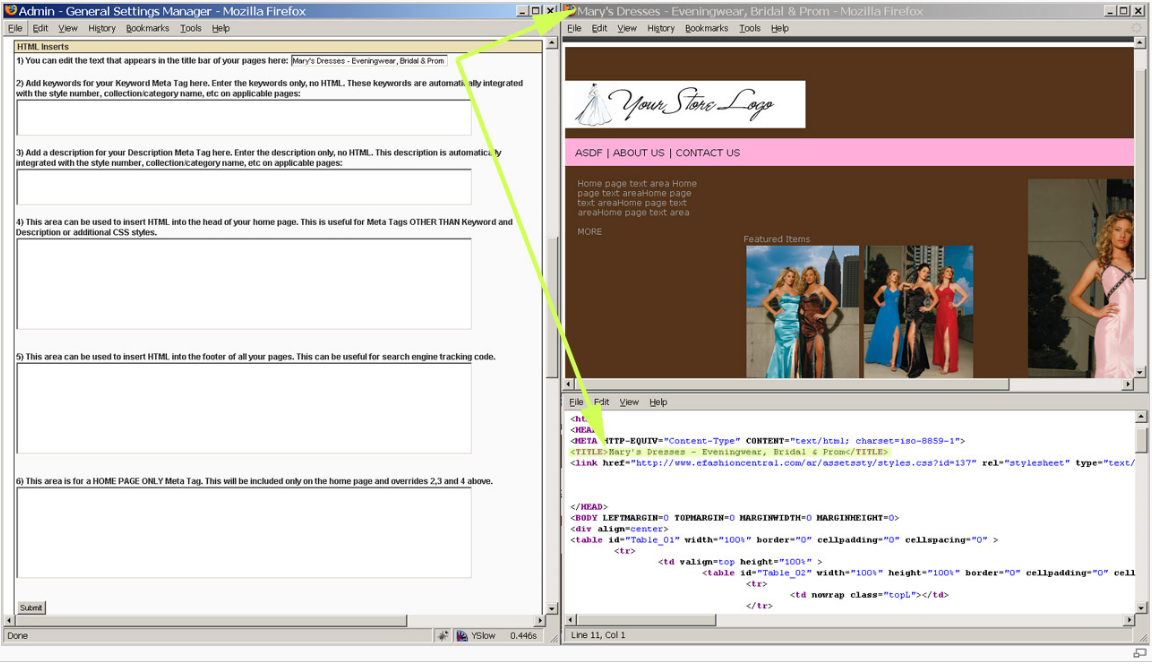Click scroll-up arrow in Admin page scrollbar
This screenshot has width=1152, height=664.
tap(551, 43)
